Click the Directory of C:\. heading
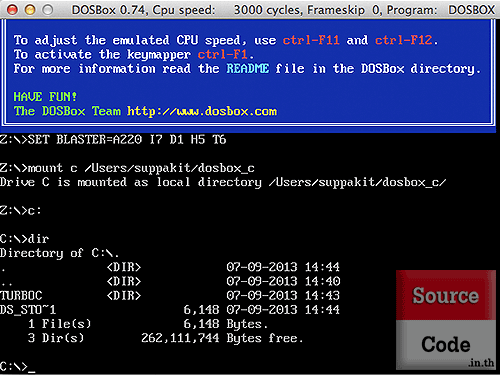500x375 pixels. [59, 253]
